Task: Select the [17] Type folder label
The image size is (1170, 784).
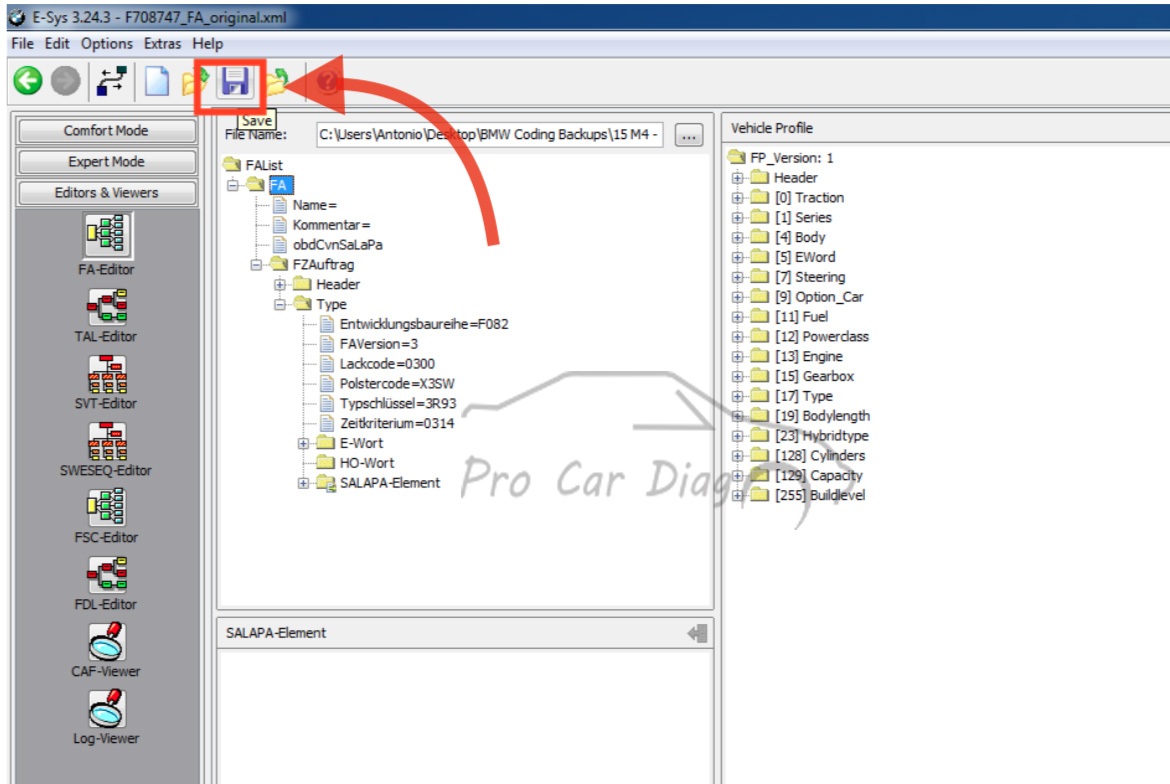Action: coord(804,396)
